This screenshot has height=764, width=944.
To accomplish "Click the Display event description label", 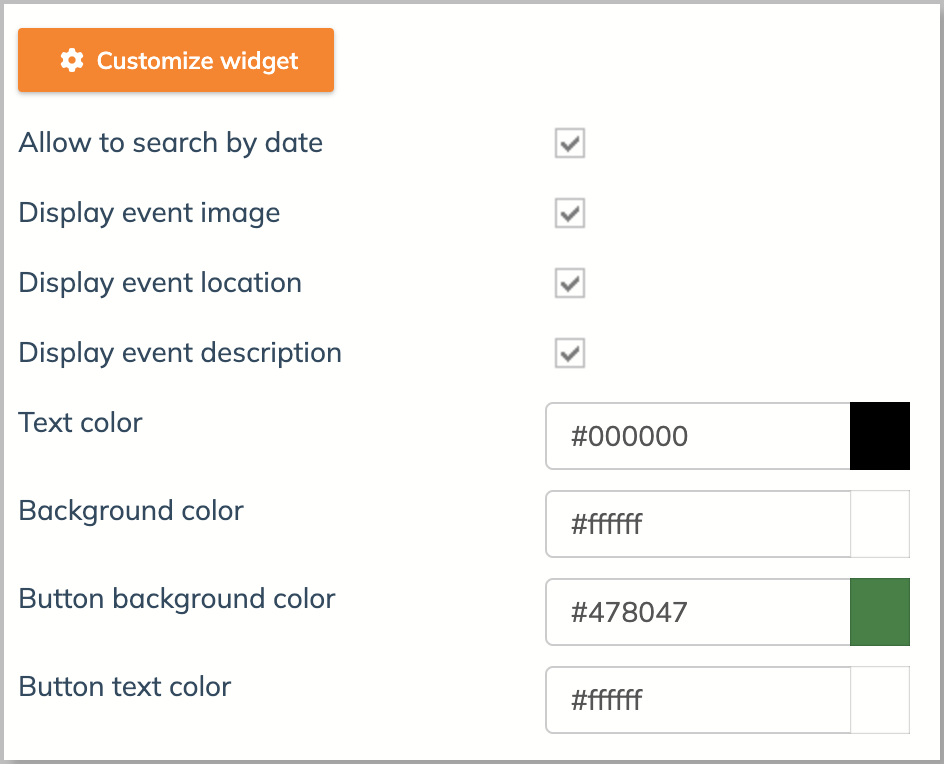I will [180, 353].
